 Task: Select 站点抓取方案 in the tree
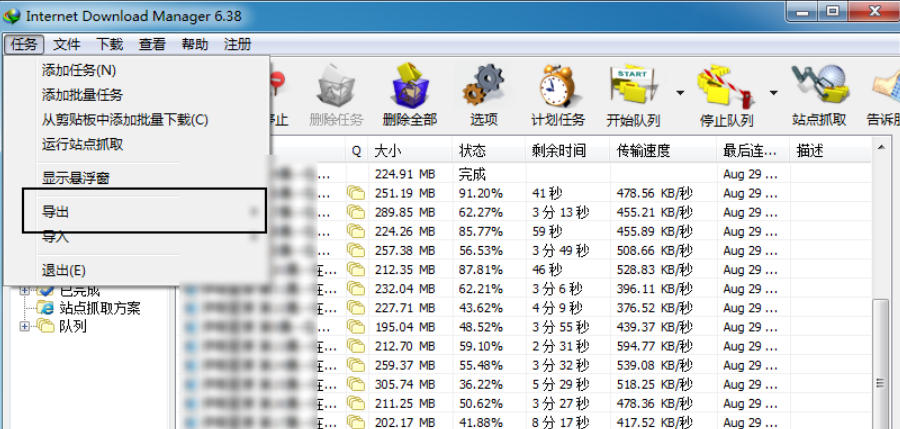pyautogui.click(x=100, y=308)
